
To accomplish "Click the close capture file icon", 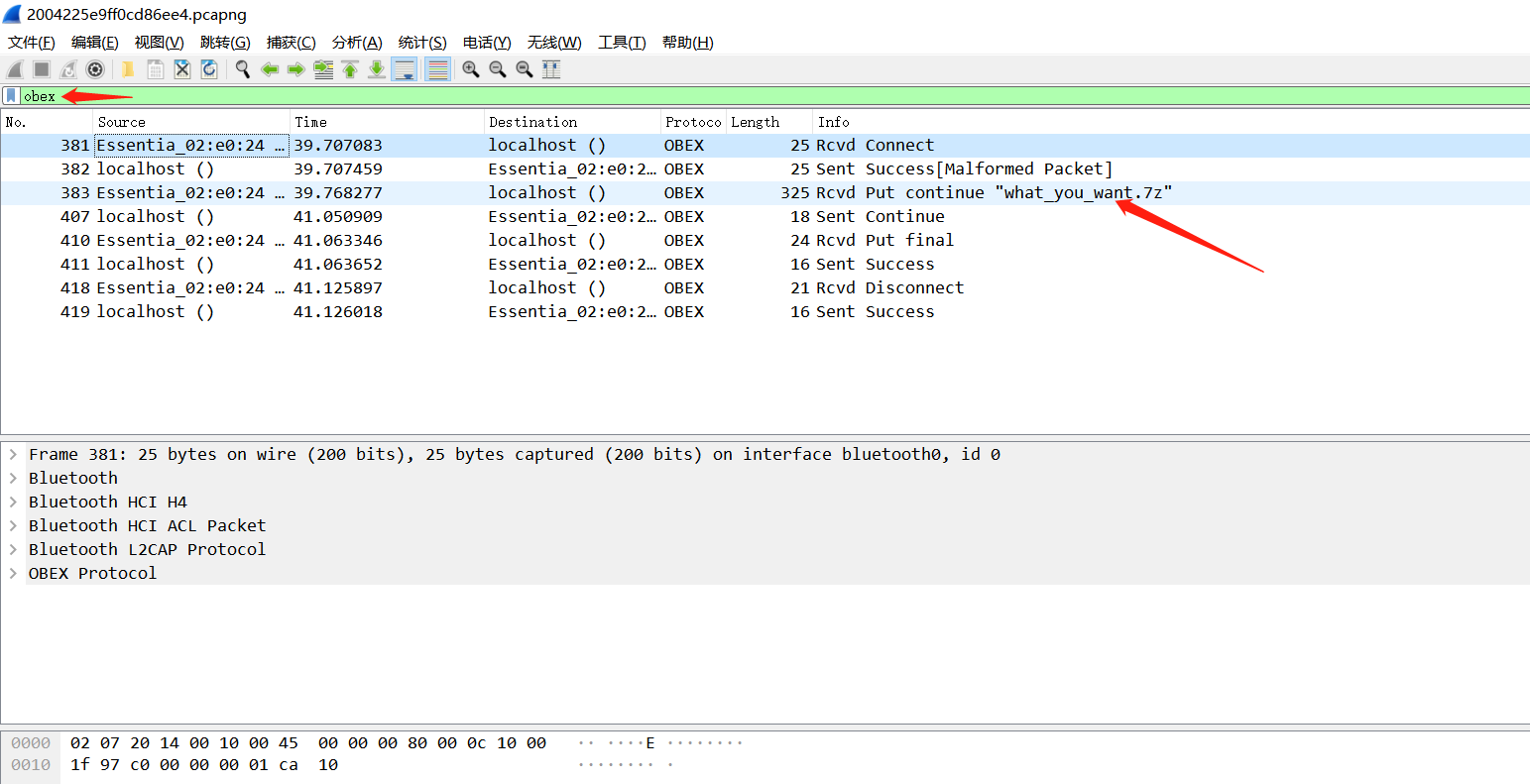I will click(x=182, y=69).
